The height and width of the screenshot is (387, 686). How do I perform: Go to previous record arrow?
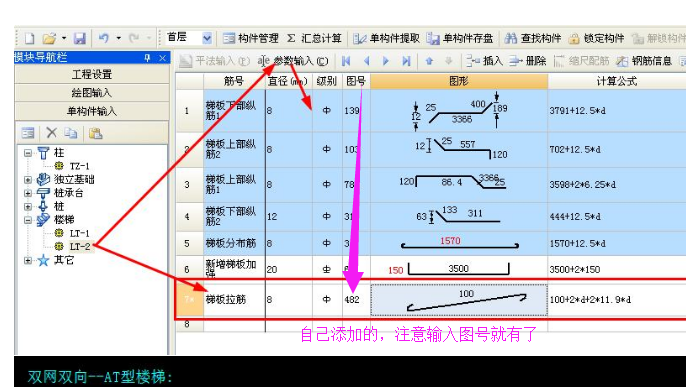(x=367, y=61)
